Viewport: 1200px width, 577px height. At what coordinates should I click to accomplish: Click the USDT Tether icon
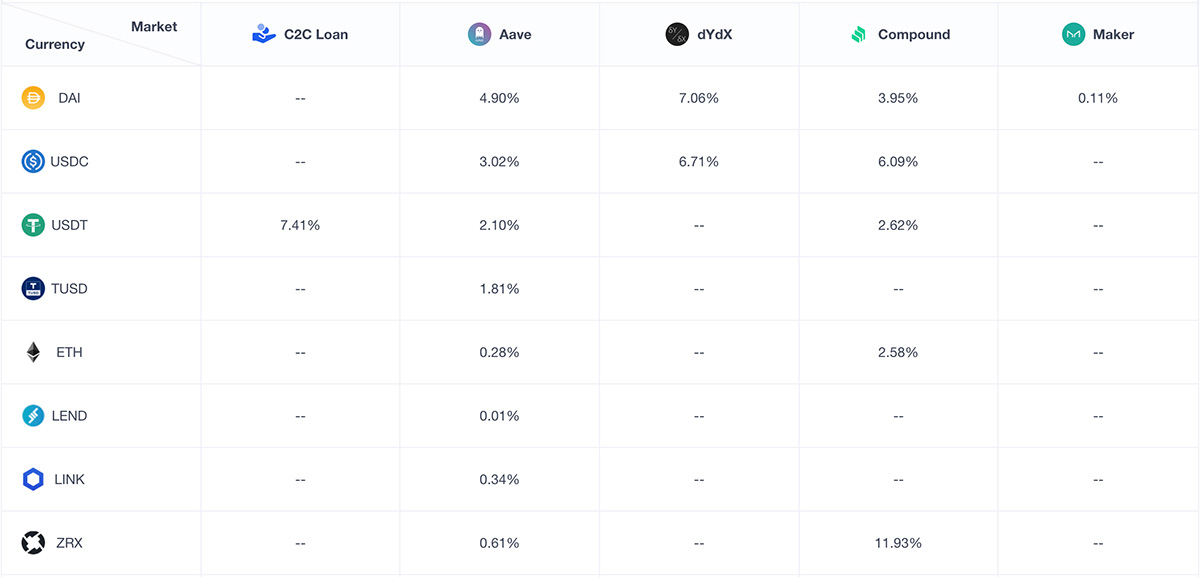pos(33,225)
